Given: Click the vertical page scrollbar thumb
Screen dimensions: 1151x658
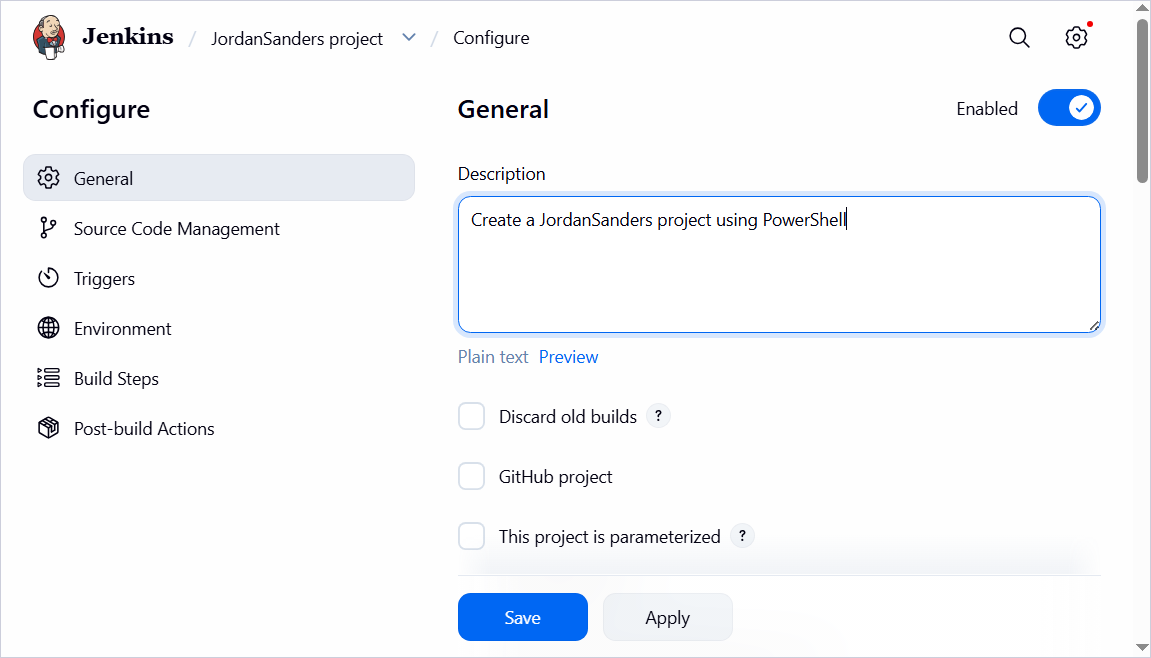Looking at the screenshot, I should pyautogui.click(x=1142, y=101).
